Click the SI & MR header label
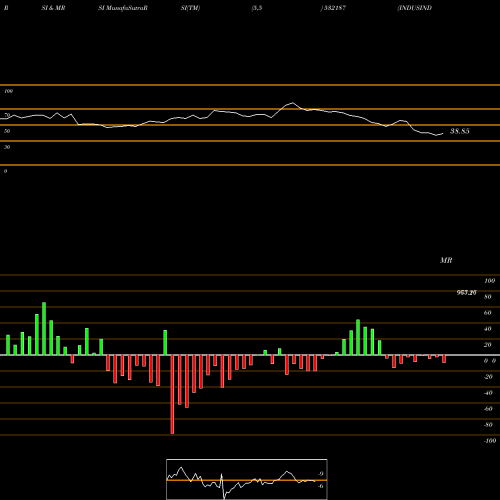Viewport: 500px width, 500px height. (53, 8)
